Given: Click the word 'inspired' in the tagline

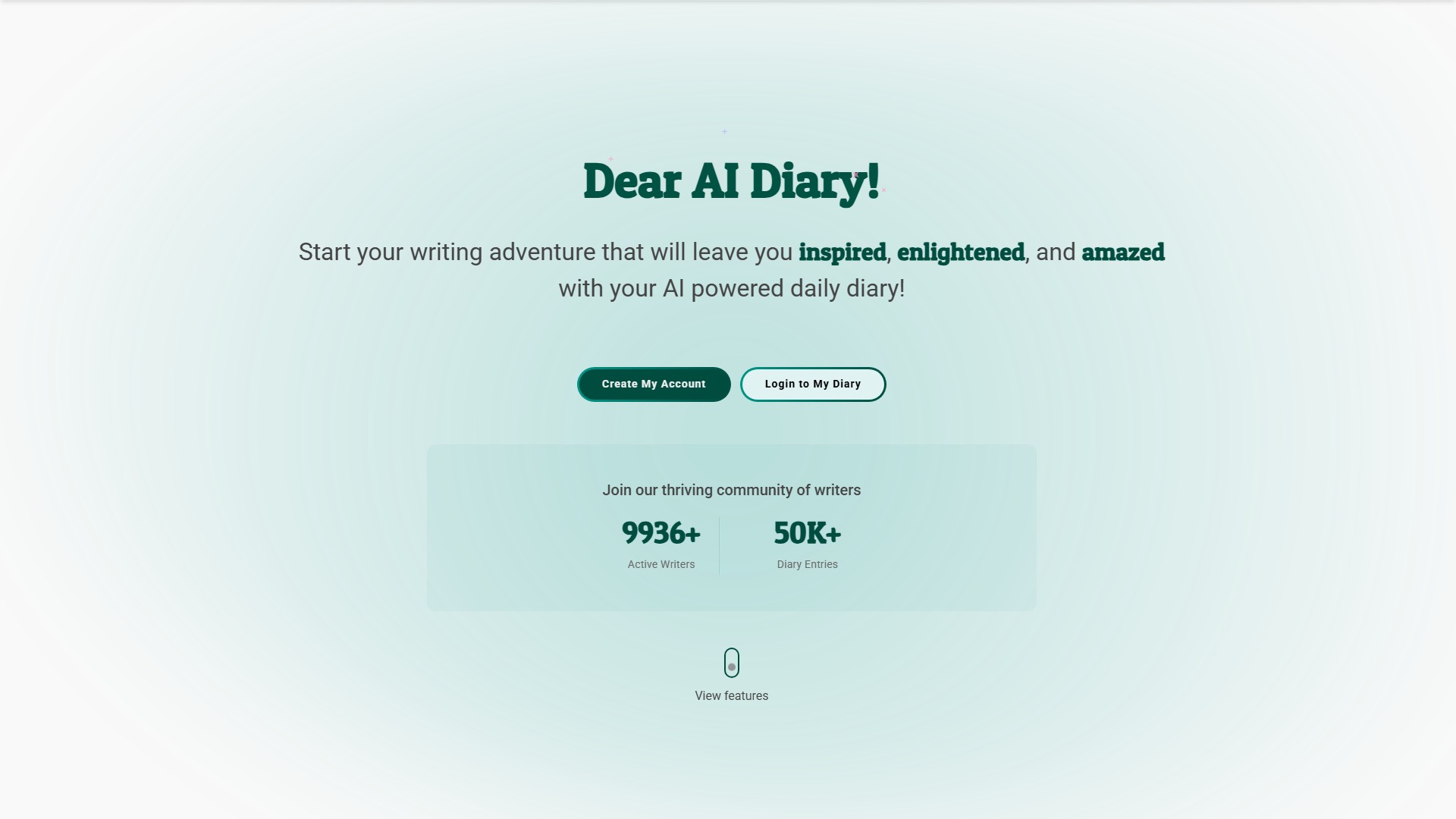Looking at the screenshot, I should tap(842, 252).
